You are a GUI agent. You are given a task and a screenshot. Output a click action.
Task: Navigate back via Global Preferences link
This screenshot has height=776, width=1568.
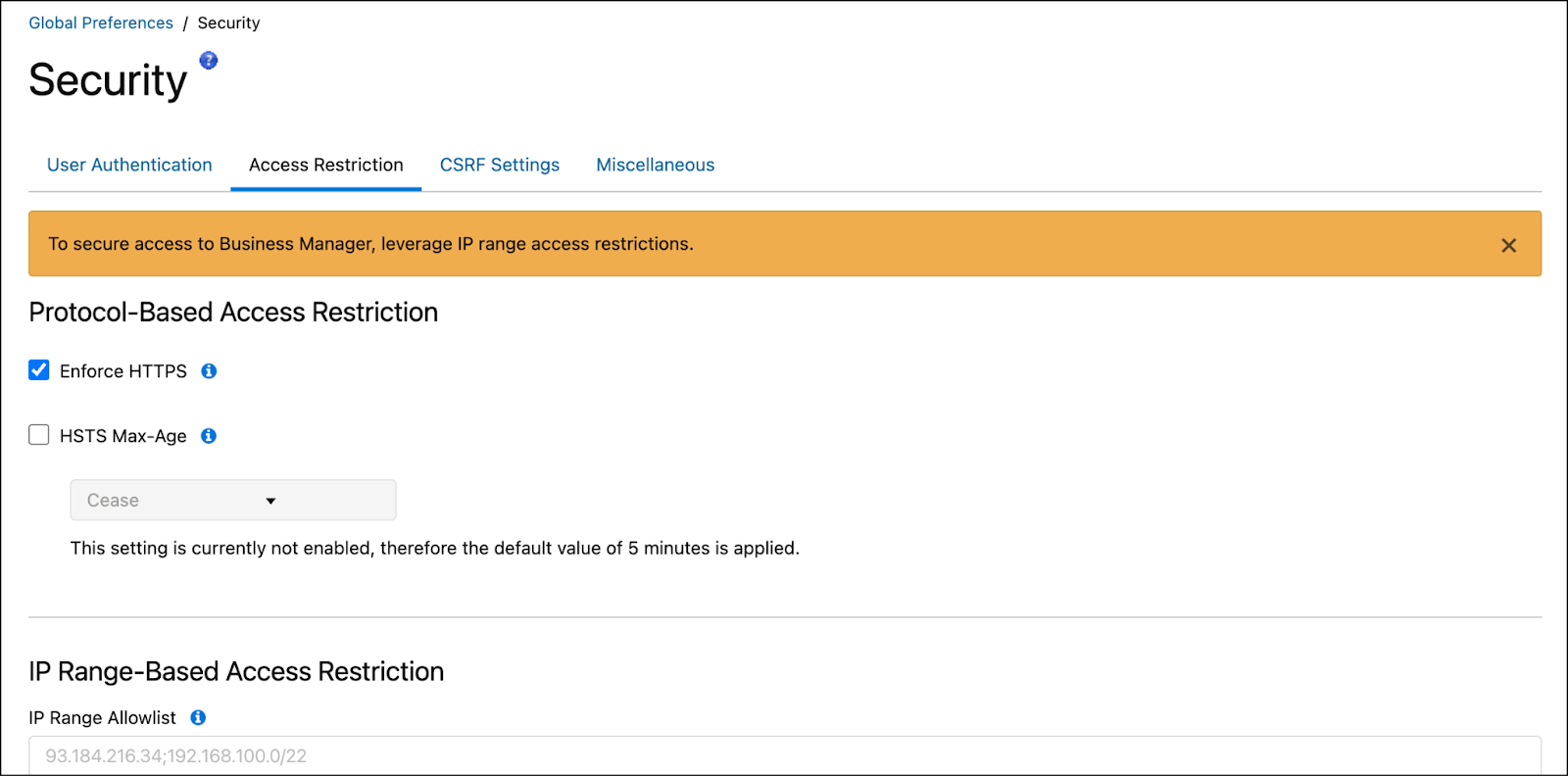(101, 22)
